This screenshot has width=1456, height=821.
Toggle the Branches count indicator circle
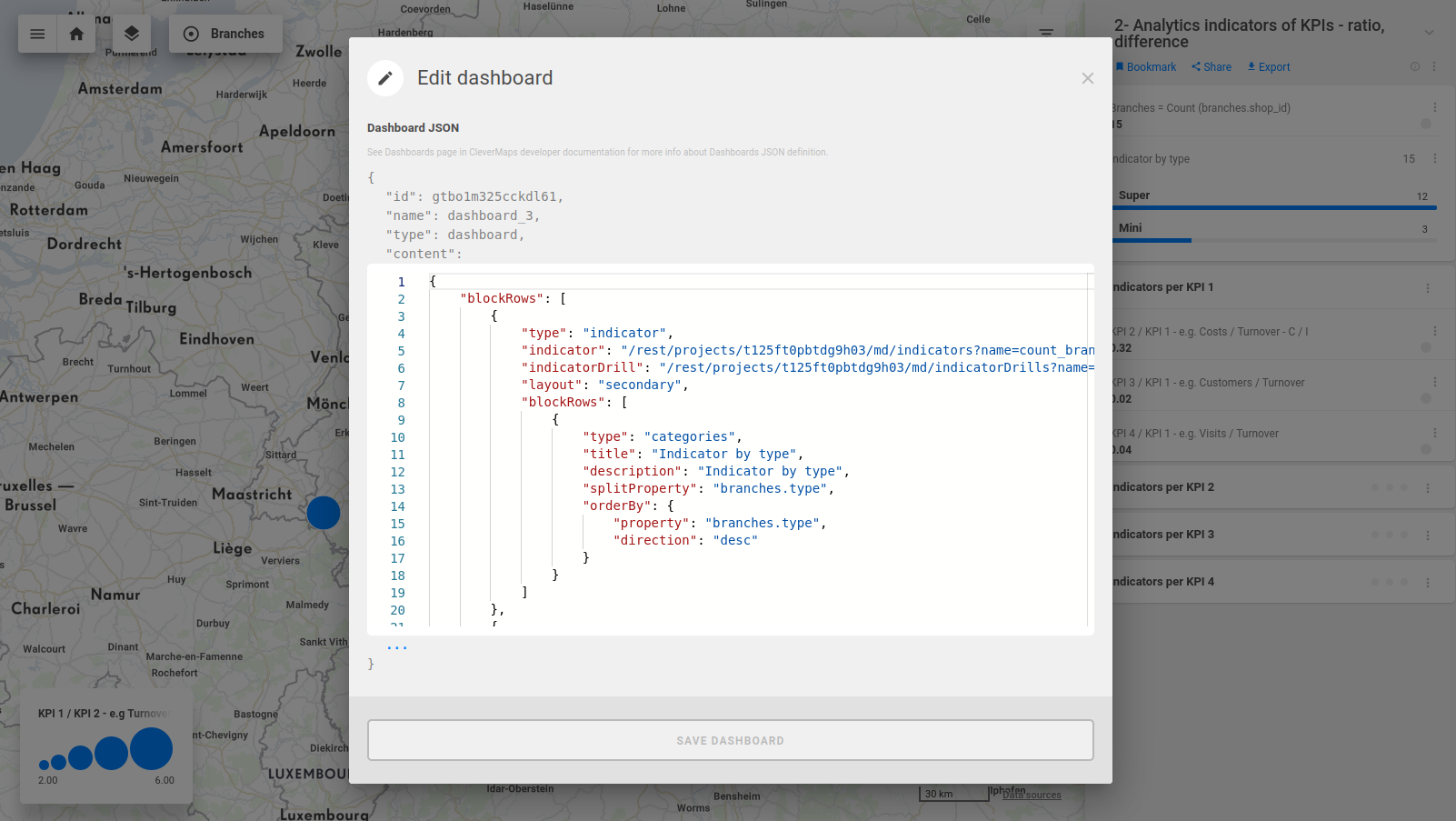[x=1425, y=124]
